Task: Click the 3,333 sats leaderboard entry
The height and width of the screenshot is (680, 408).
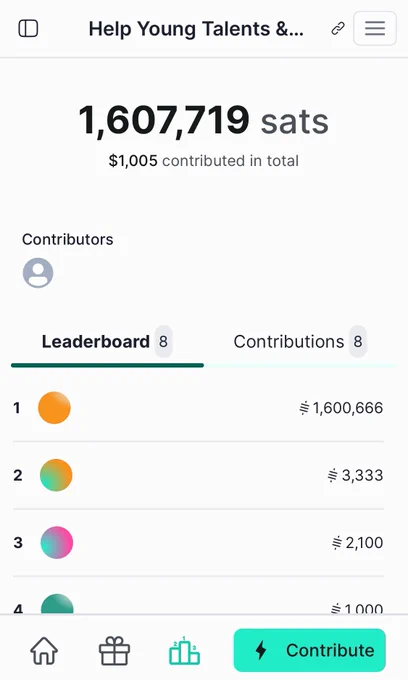Action: (x=199, y=475)
